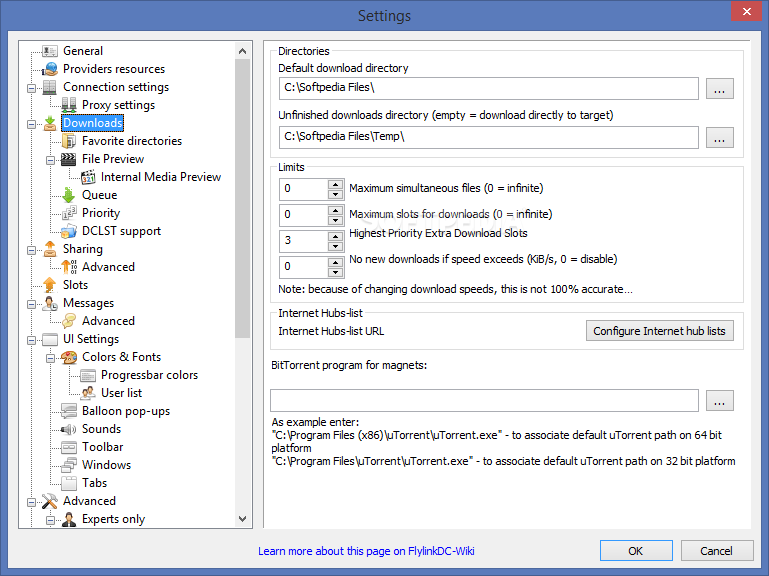
Task: Click the UI Settings window icon
Action: tap(50, 340)
